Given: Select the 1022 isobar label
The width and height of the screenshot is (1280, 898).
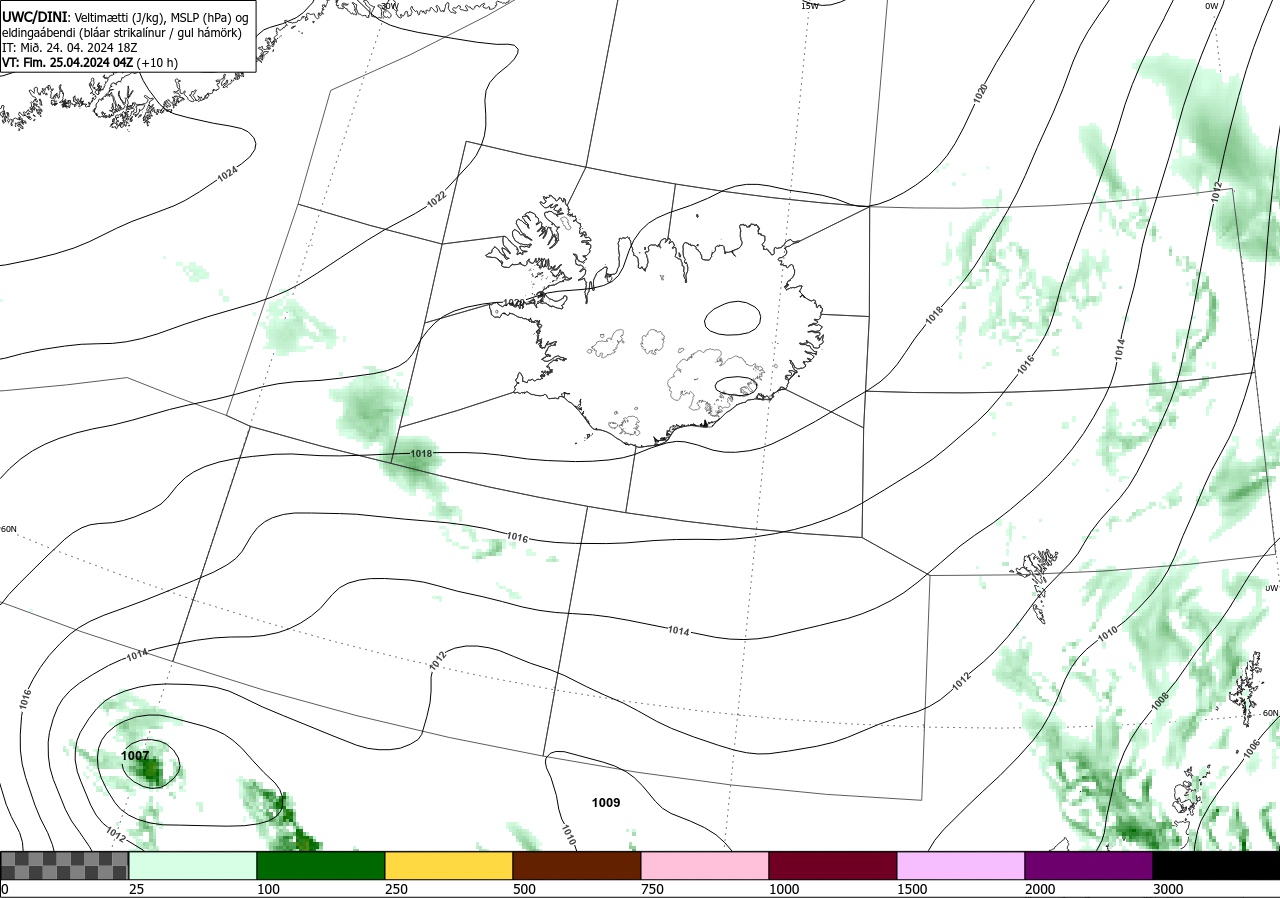Looking at the screenshot, I should [x=436, y=198].
